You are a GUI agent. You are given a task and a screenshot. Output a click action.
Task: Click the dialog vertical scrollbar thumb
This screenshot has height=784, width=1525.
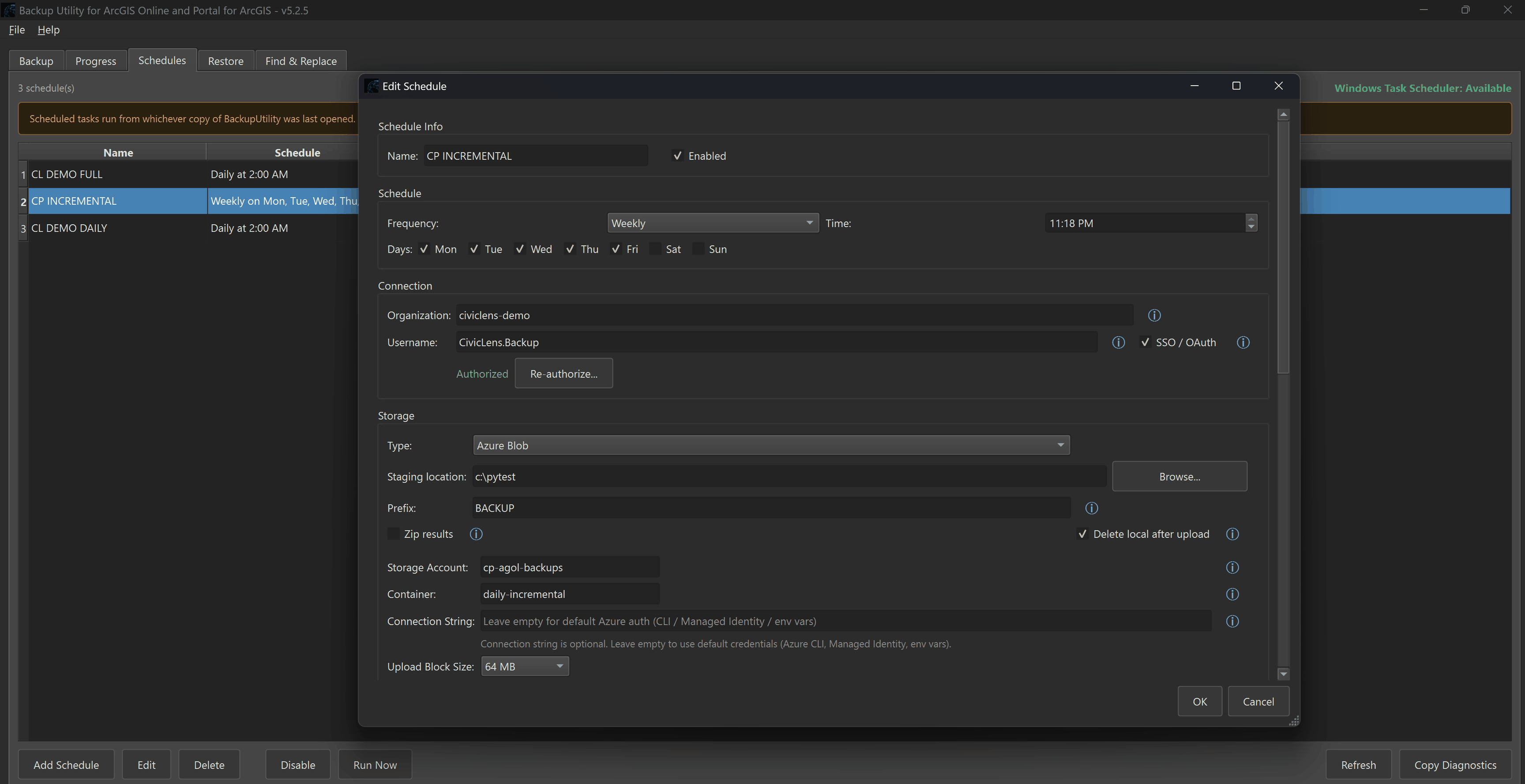pos(1283,247)
